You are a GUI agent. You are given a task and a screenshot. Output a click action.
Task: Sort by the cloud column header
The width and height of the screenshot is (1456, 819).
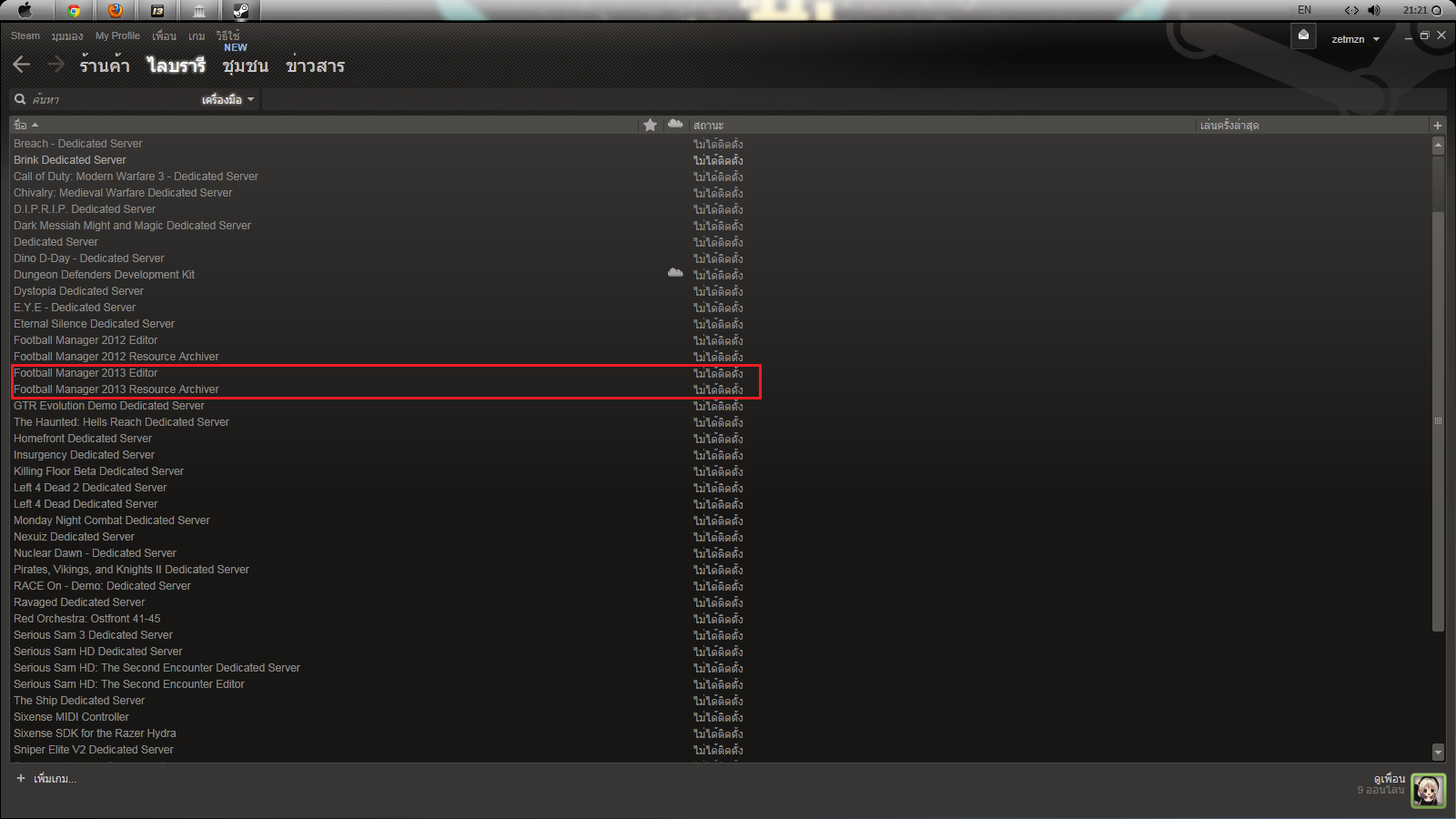tap(675, 124)
